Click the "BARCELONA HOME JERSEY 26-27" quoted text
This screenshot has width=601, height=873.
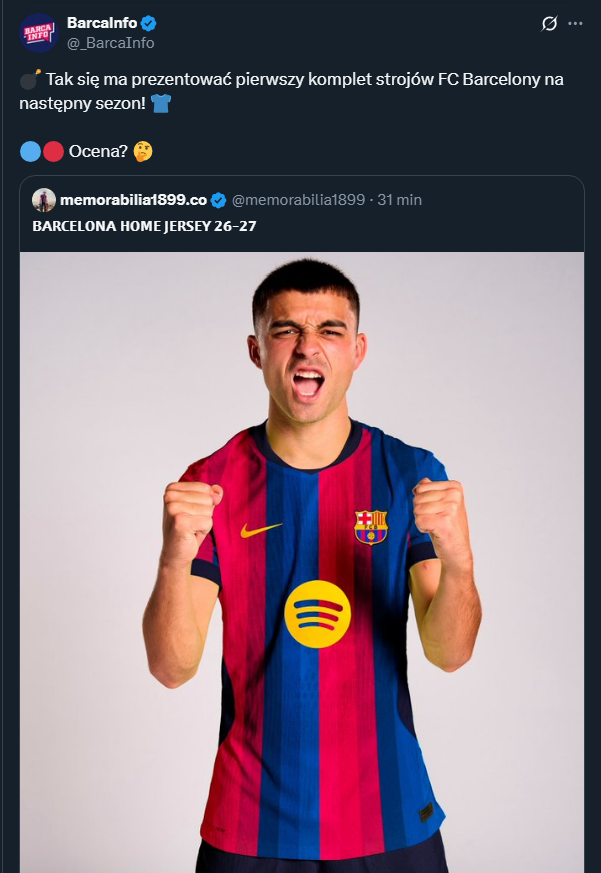click(x=144, y=226)
